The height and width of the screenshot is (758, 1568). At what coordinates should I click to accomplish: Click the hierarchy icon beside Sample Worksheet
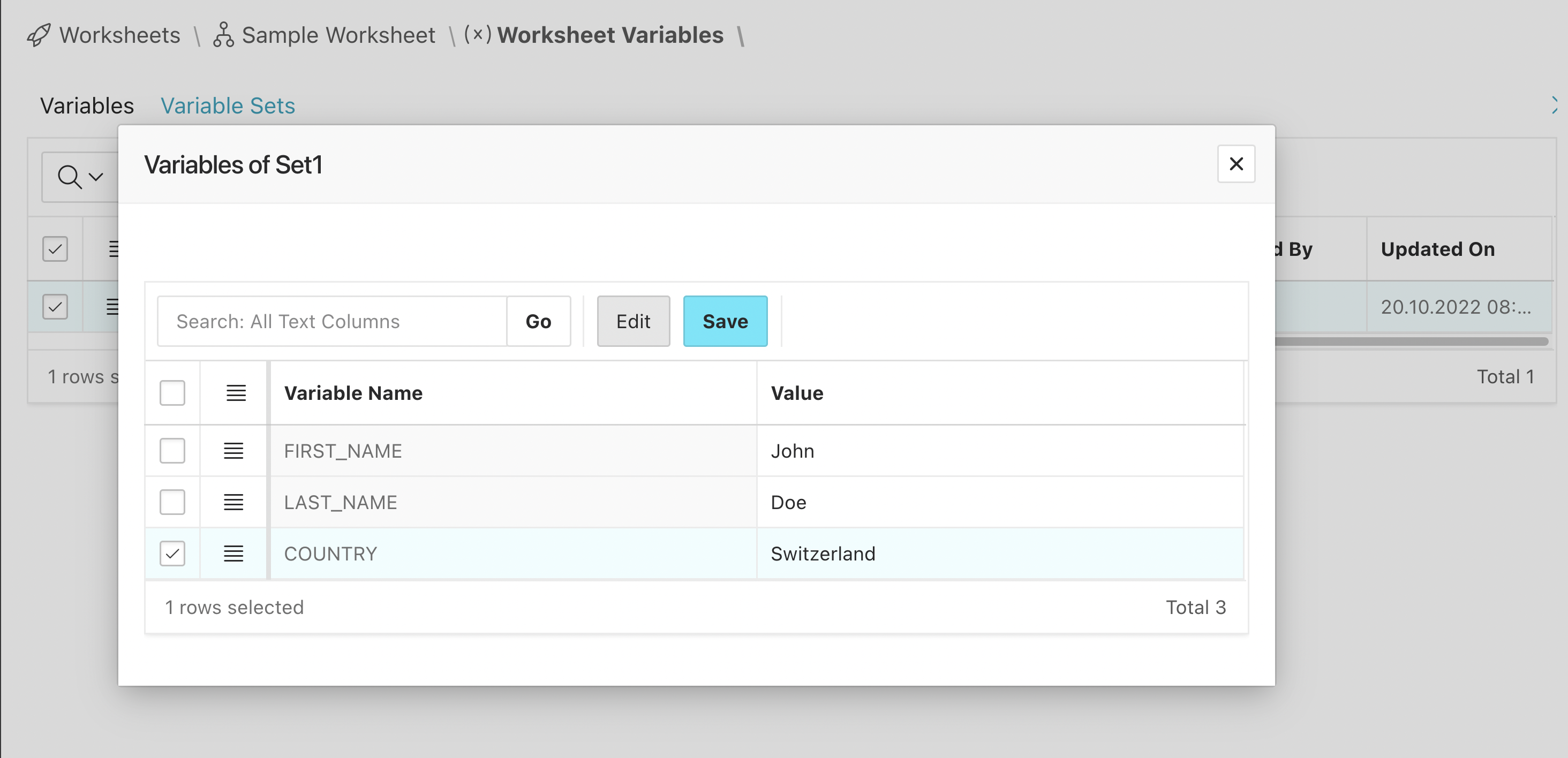coord(223,35)
